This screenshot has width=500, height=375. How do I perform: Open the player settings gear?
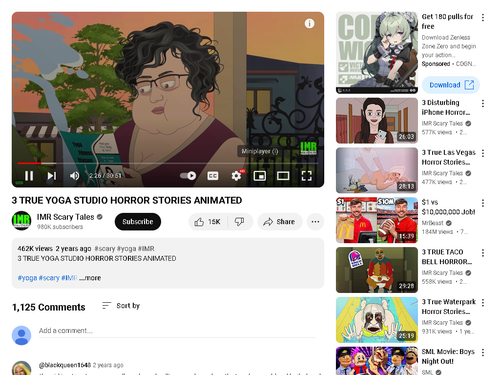pos(237,176)
